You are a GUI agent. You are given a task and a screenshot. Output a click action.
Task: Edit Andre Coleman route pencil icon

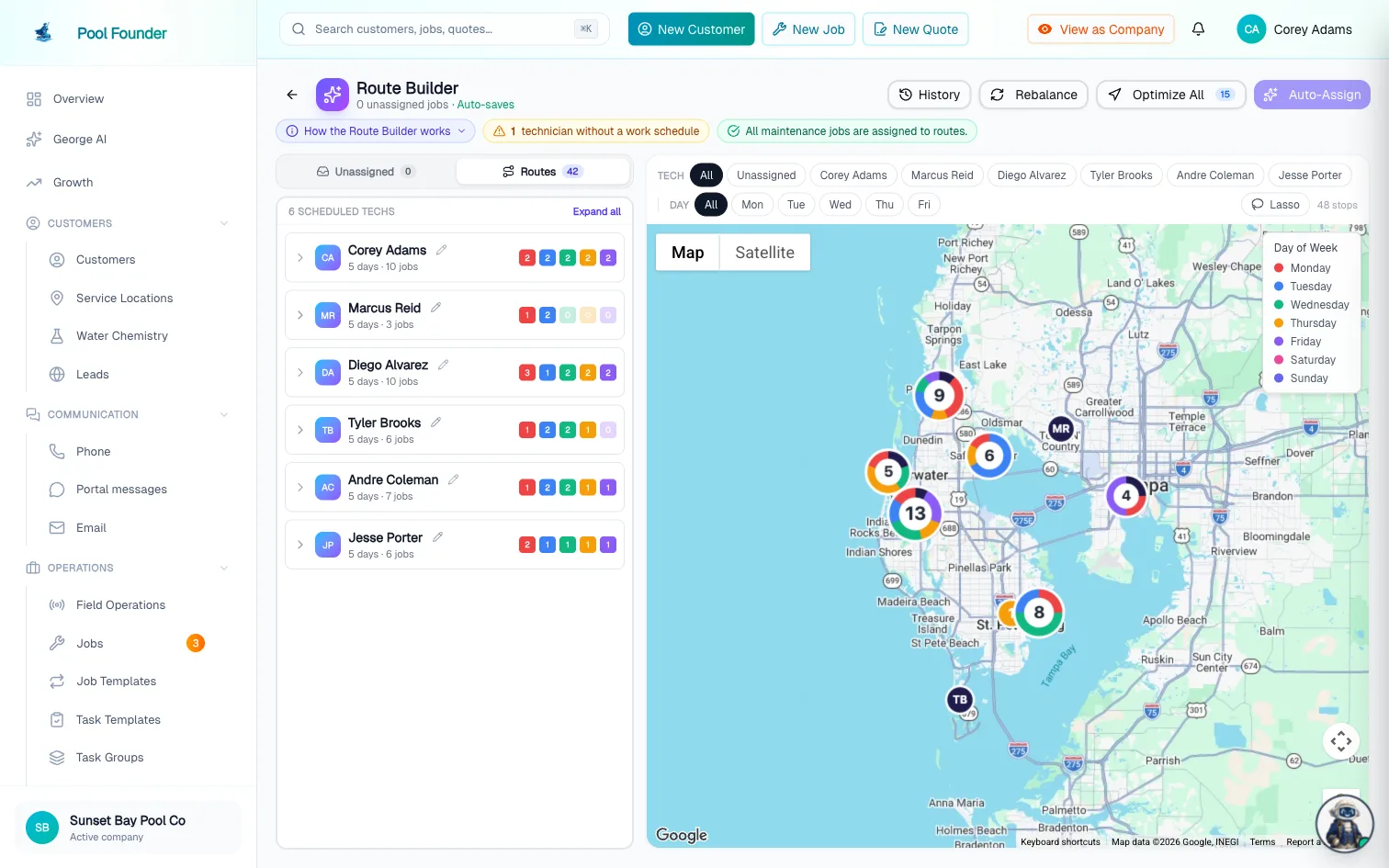454,479
